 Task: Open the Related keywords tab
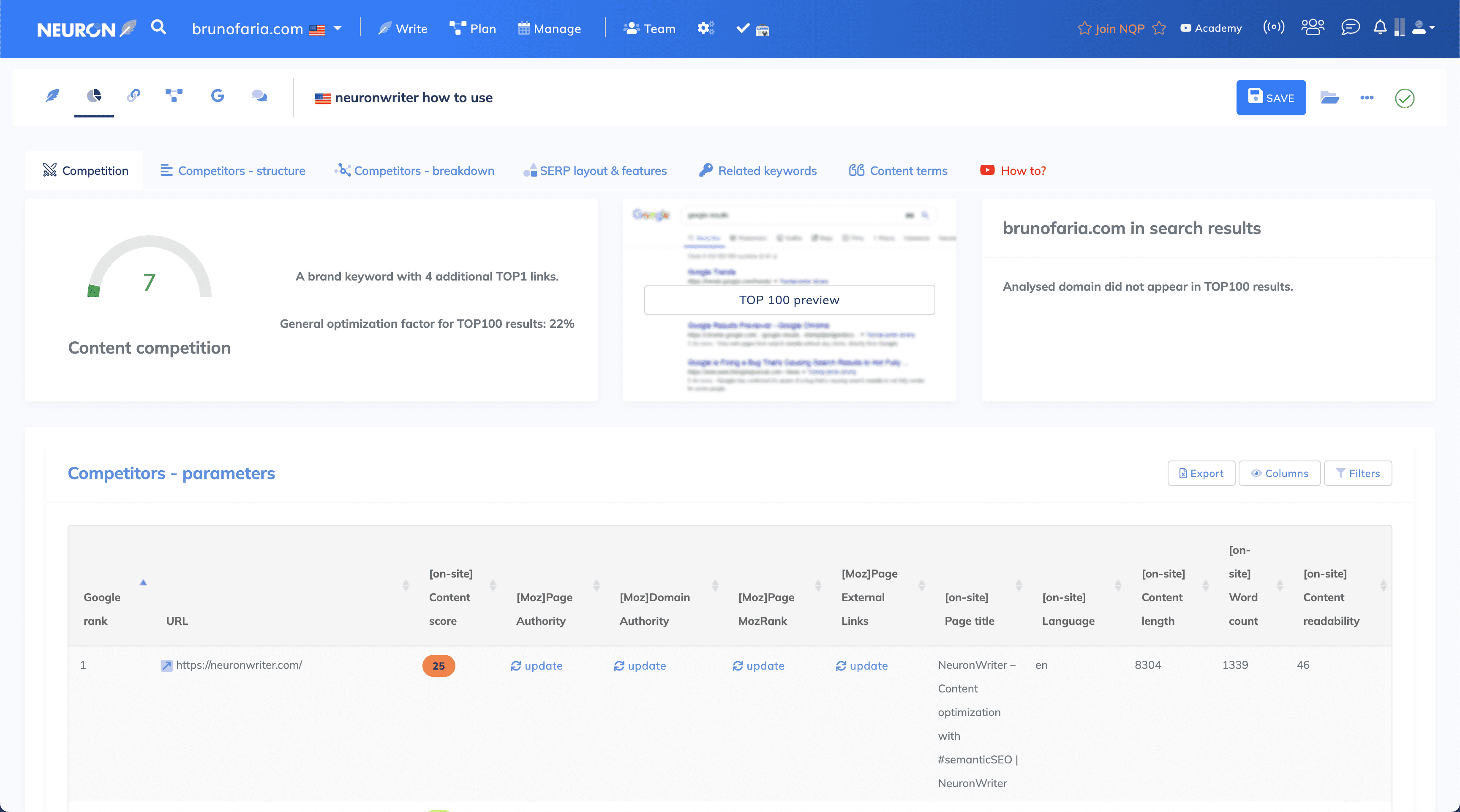tap(758, 171)
